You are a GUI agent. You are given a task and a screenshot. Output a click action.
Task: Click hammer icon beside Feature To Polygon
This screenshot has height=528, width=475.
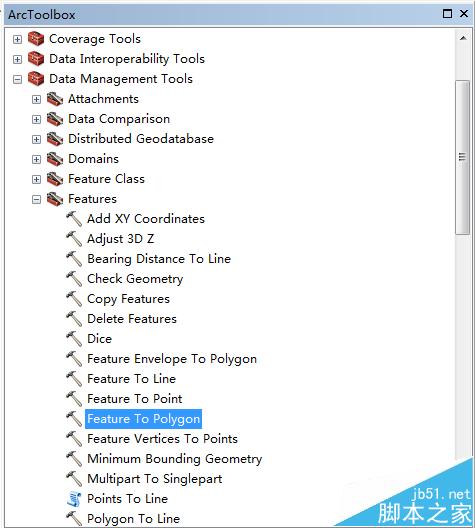click(x=74, y=419)
